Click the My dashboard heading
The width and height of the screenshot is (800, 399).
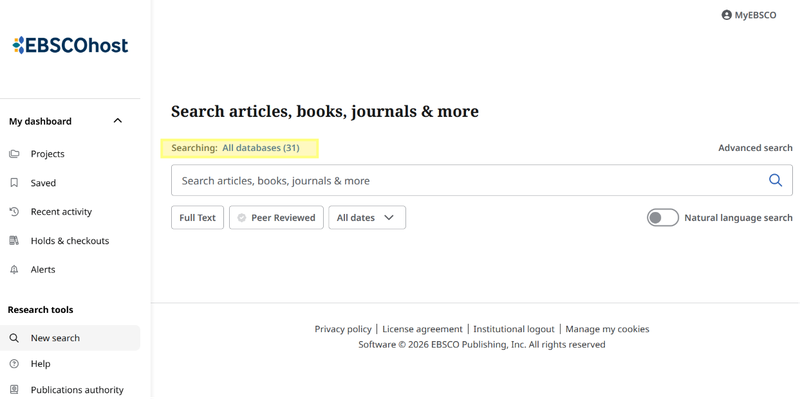[x=40, y=121]
